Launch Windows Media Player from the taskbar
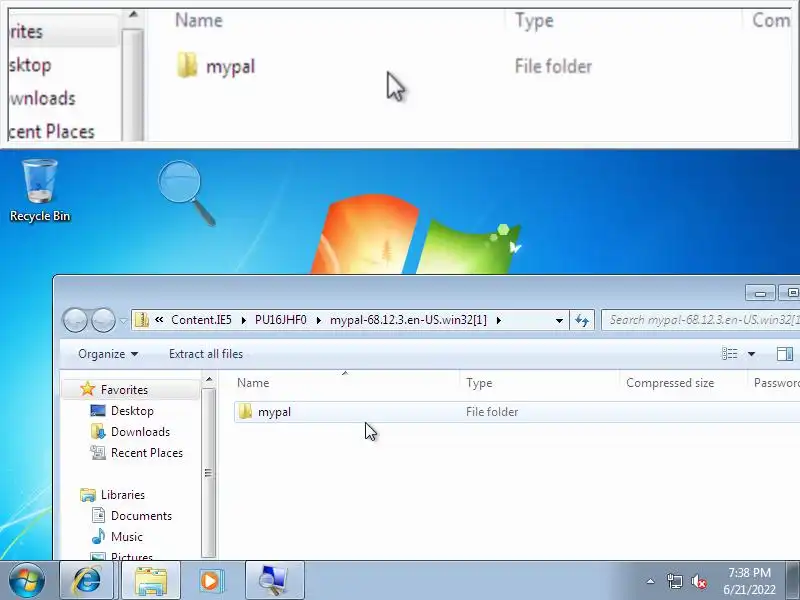Viewport: 800px width, 600px height. pos(210,580)
